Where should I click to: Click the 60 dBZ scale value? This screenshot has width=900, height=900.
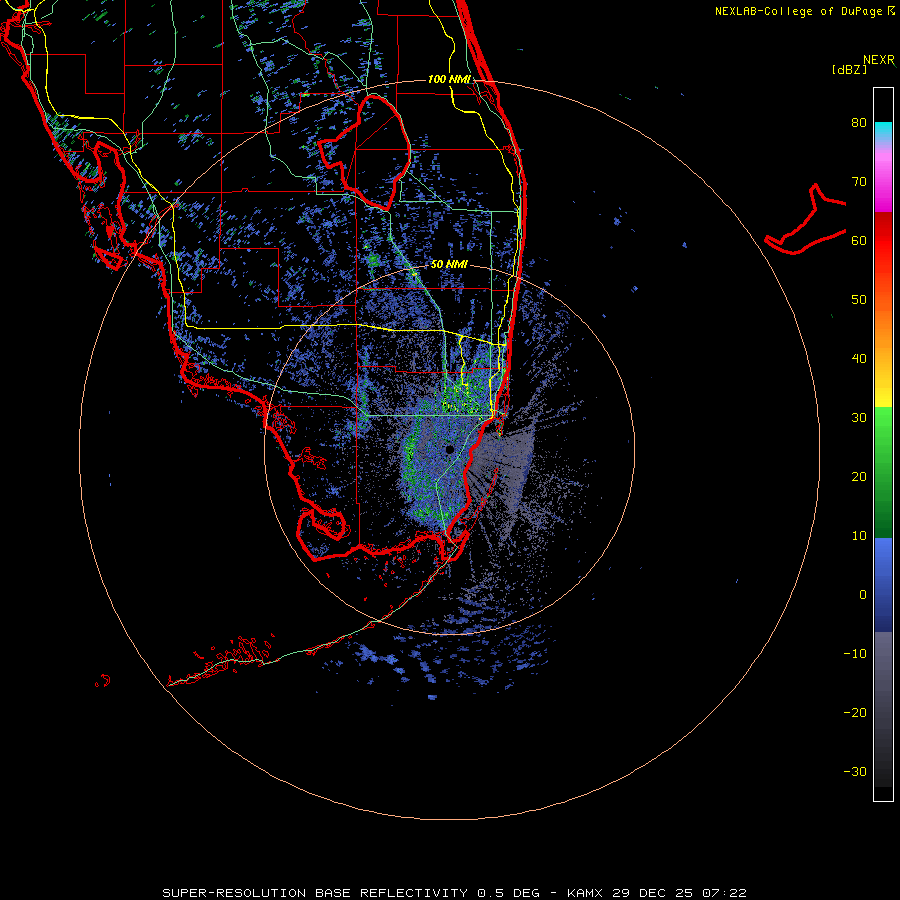point(859,240)
